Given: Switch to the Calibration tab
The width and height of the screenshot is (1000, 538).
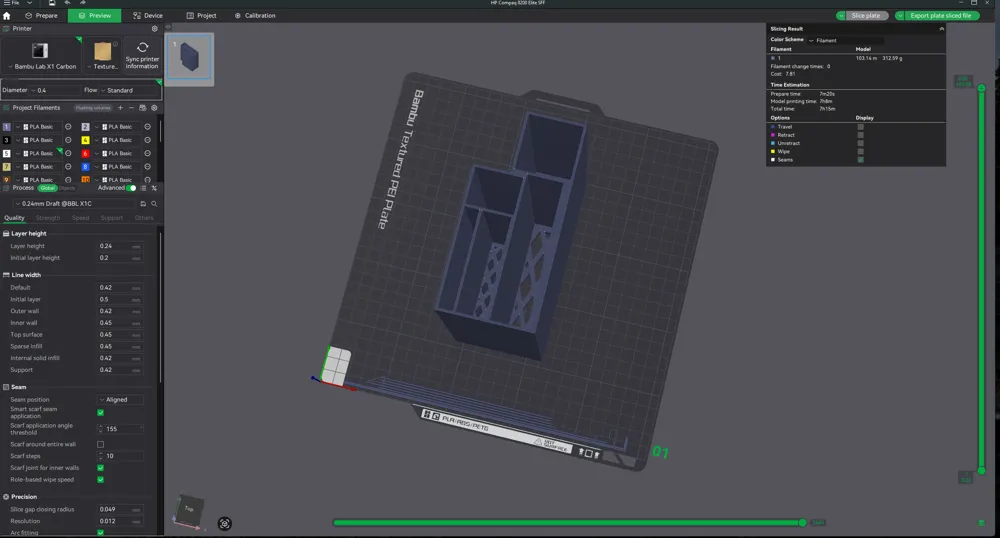Looking at the screenshot, I should point(254,15).
